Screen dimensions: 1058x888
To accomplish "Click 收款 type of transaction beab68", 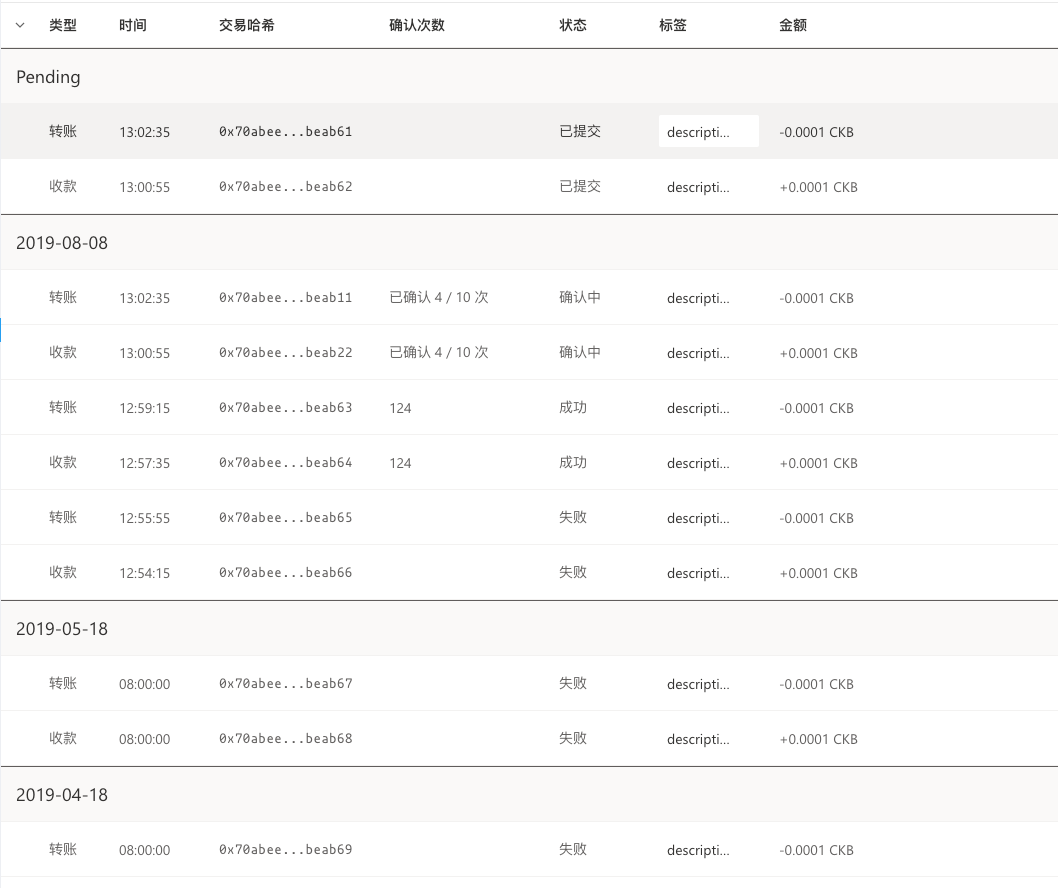I will coord(63,739).
